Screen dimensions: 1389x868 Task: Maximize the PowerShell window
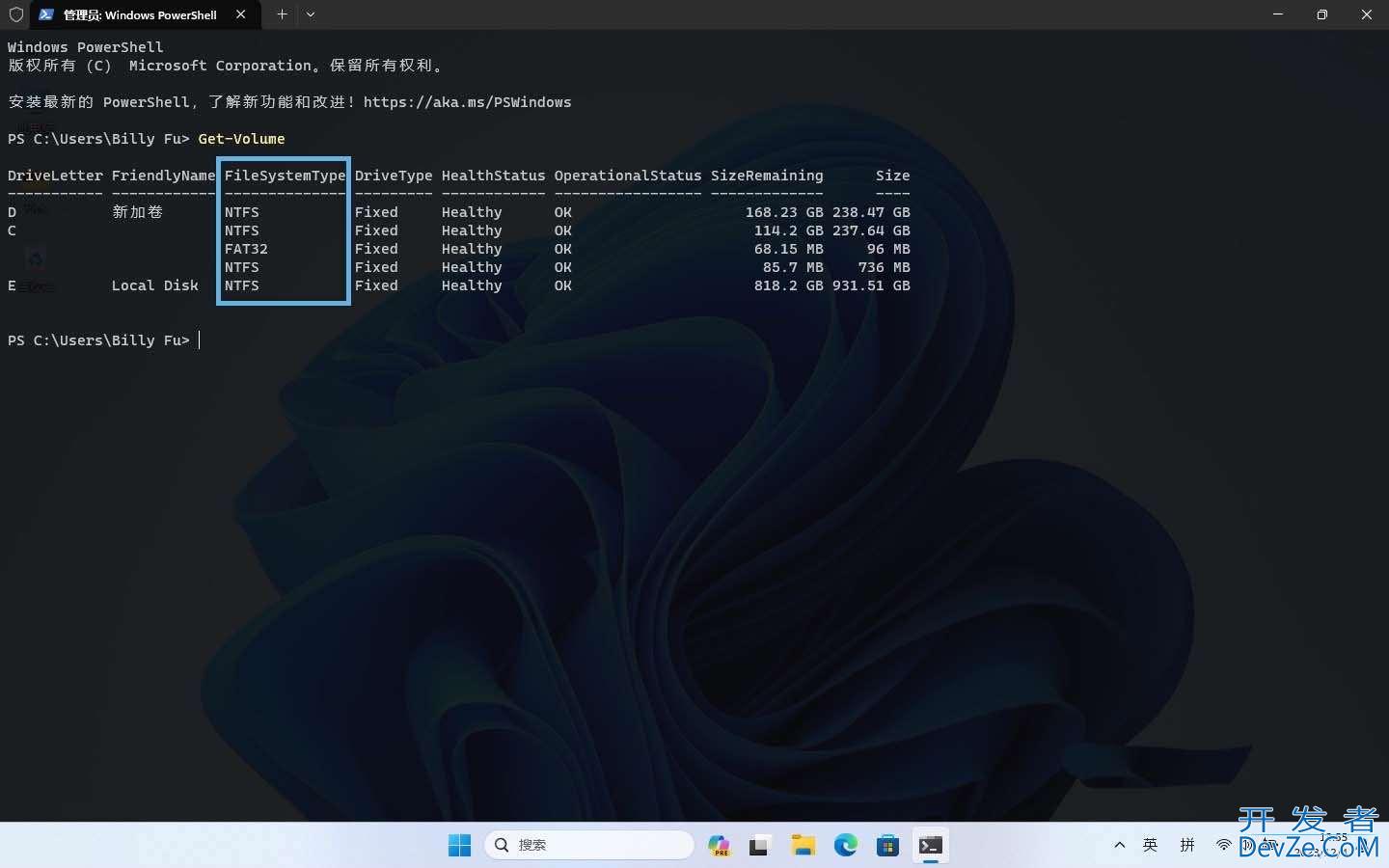click(x=1322, y=14)
